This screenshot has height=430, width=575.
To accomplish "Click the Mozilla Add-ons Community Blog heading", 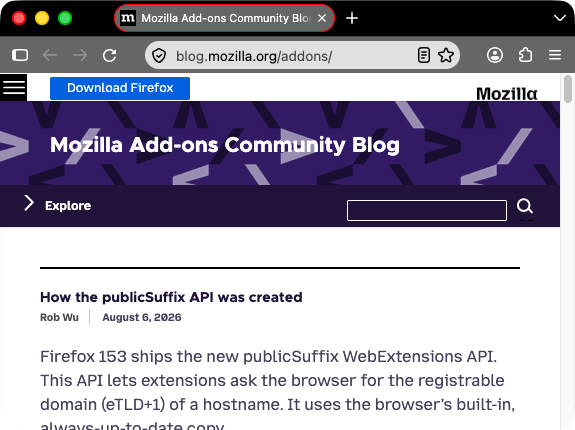I will tap(225, 145).
